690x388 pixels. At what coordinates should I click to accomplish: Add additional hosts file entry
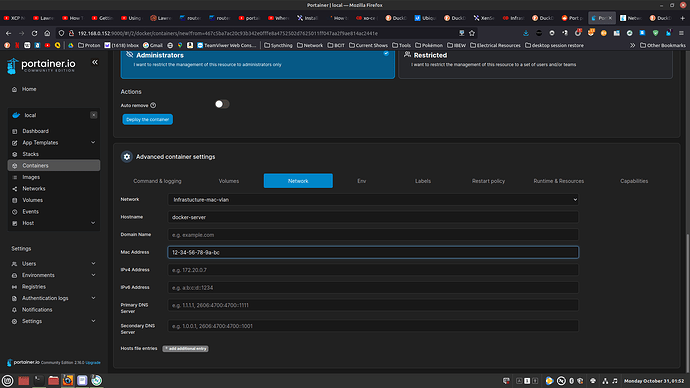tap(185, 348)
